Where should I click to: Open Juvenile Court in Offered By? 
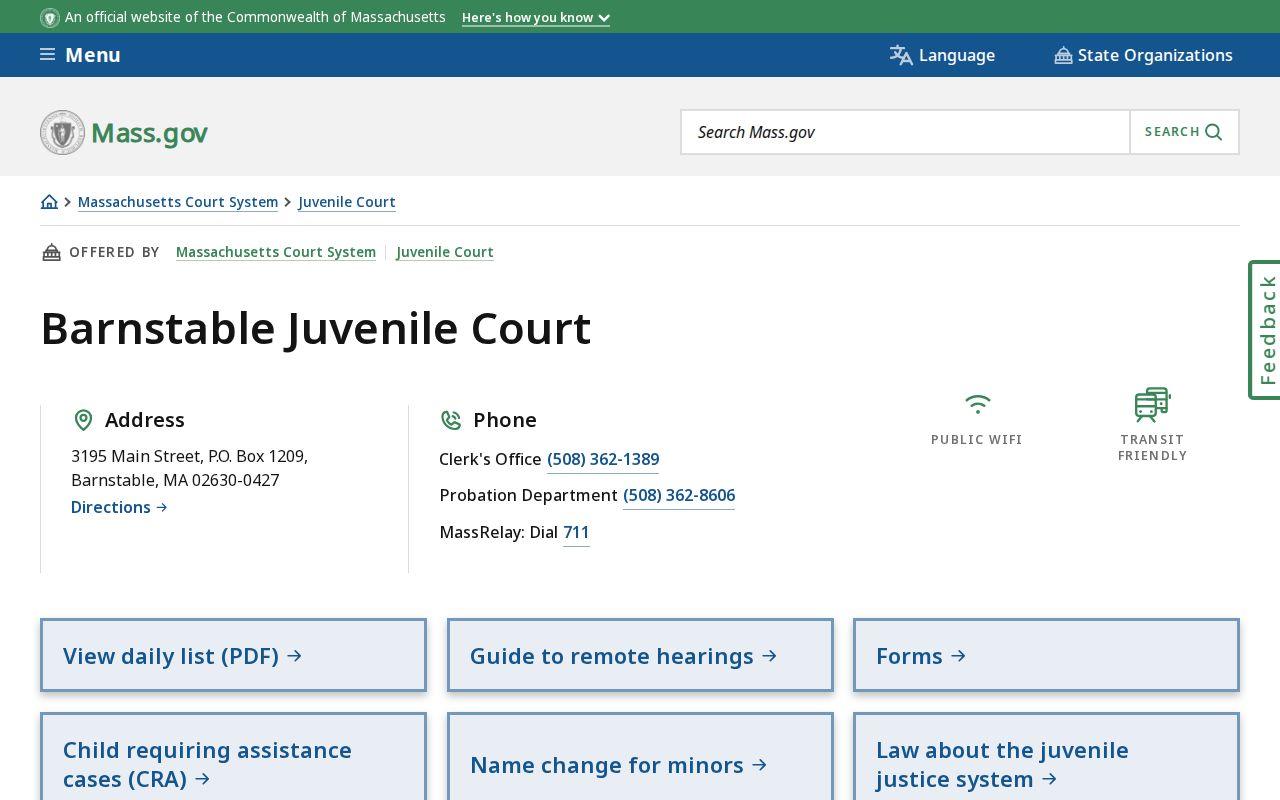click(x=445, y=252)
